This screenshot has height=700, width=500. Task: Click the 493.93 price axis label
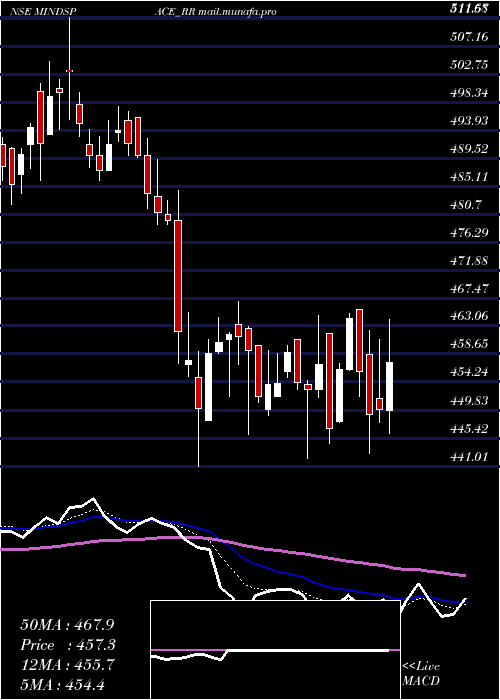[x=469, y=121]
